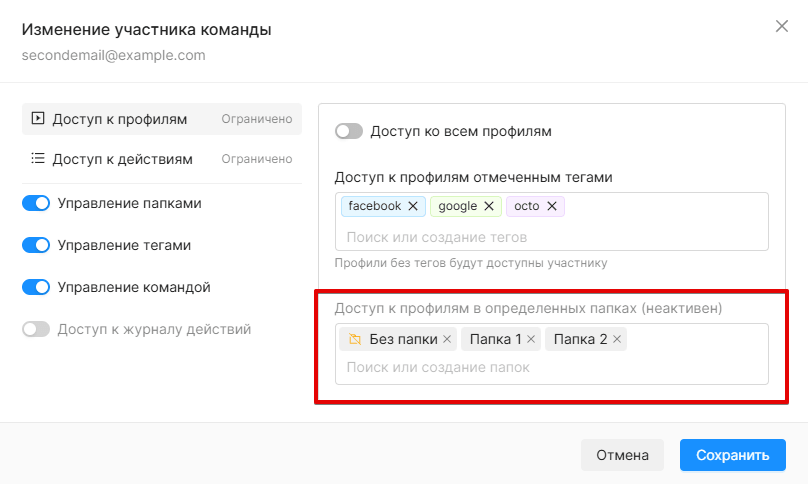Click the Папка 2 chip label
808x484 pixels.
(580, 339)
